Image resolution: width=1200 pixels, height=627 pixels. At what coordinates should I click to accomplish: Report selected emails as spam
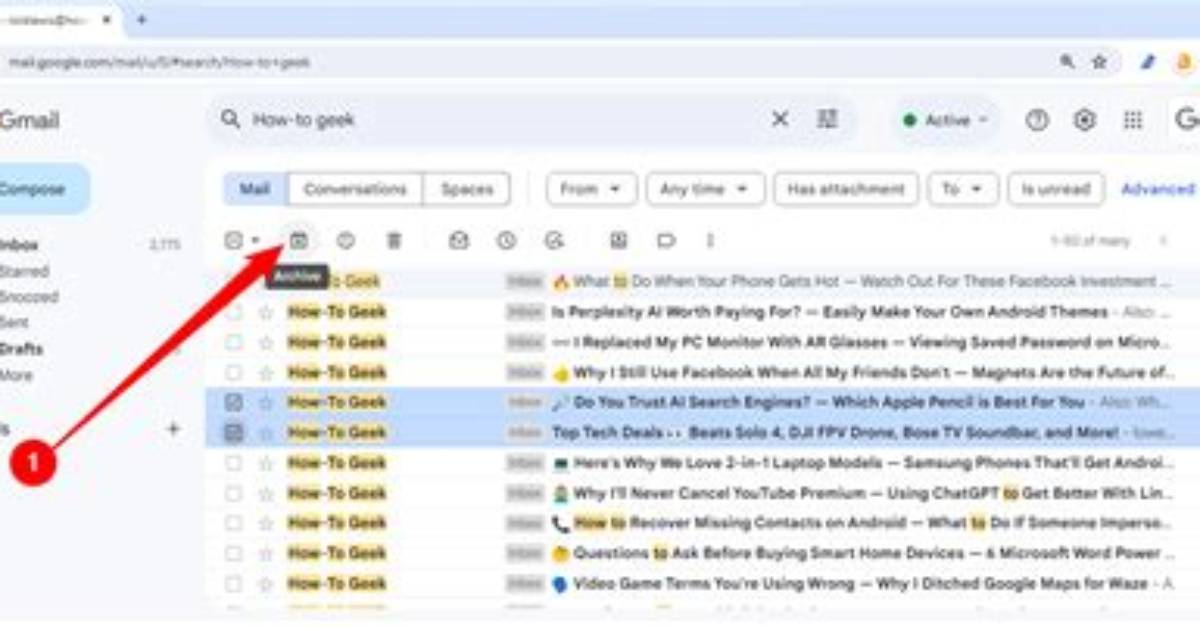346,240
